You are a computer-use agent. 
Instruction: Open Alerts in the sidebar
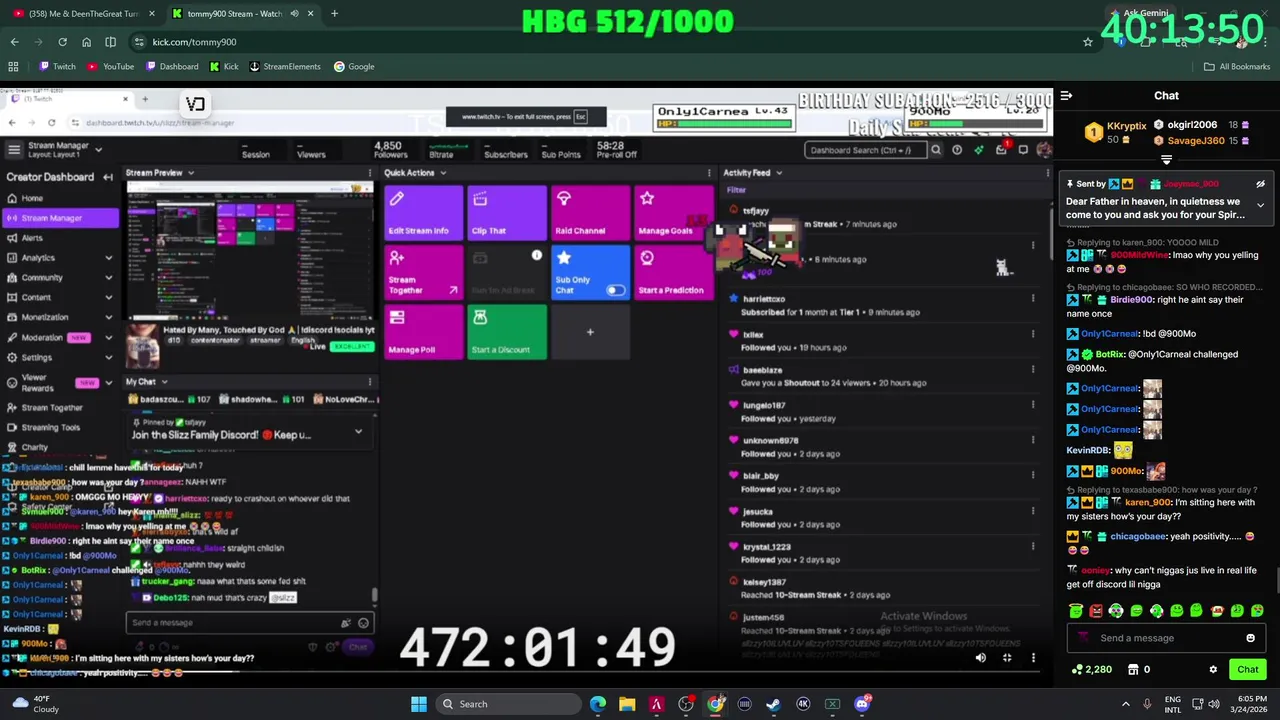pos(32,238)
